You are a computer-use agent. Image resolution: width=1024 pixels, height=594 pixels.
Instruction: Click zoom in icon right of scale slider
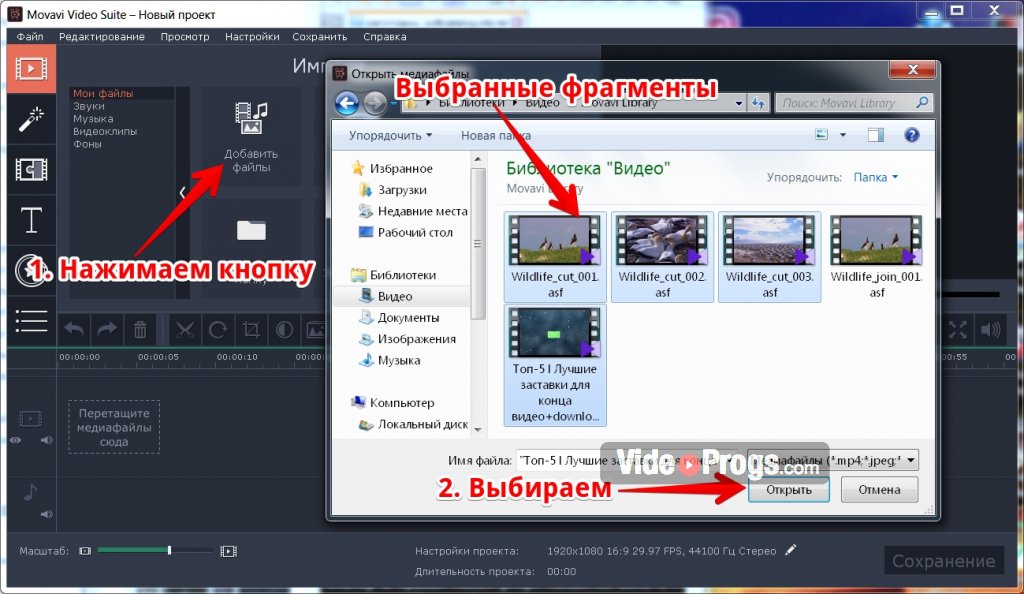click(x=229, y=552)
